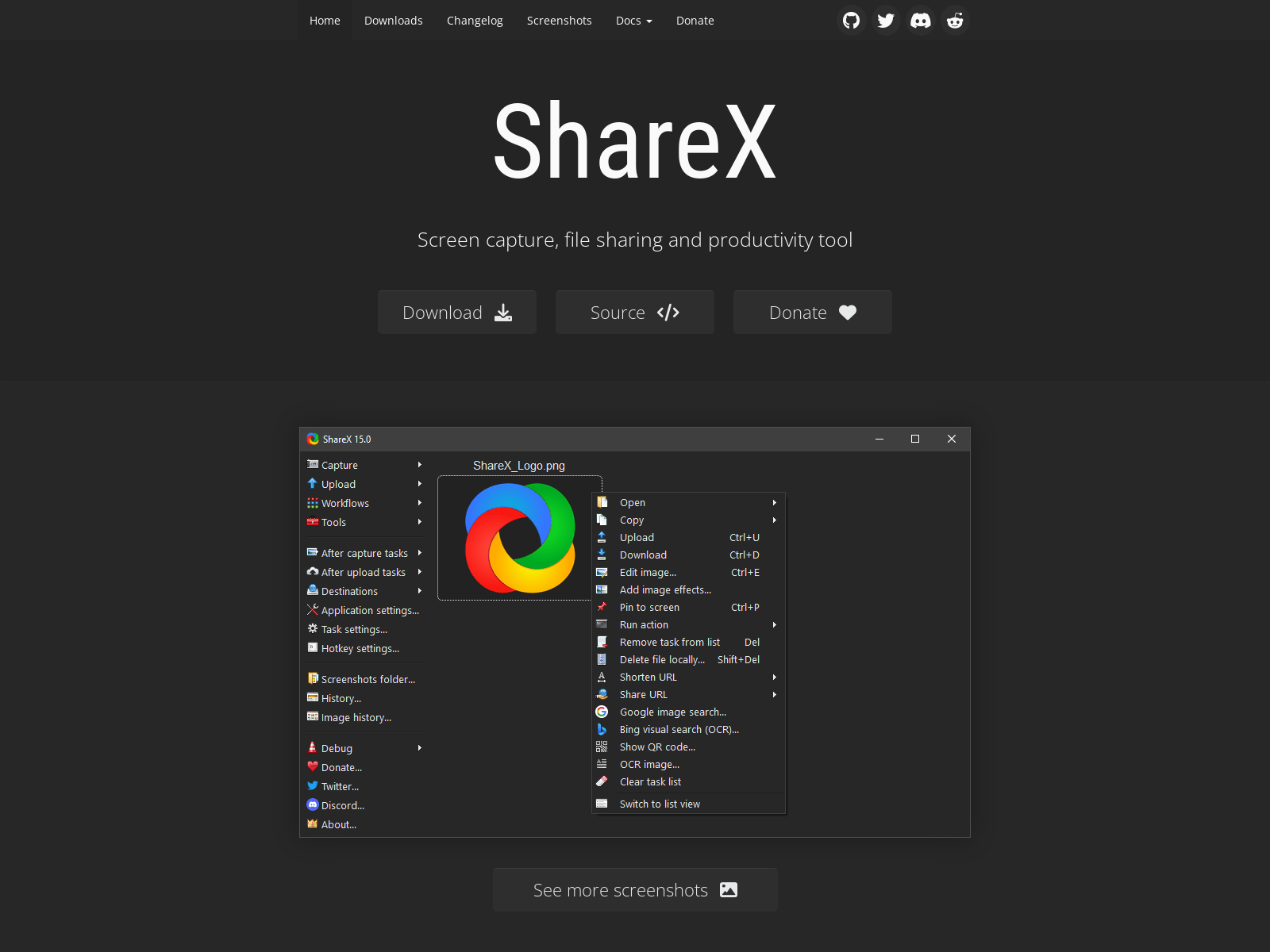Screen dimensions: 1270x952
Task: Click the large Download button
Action: point(457,313)
